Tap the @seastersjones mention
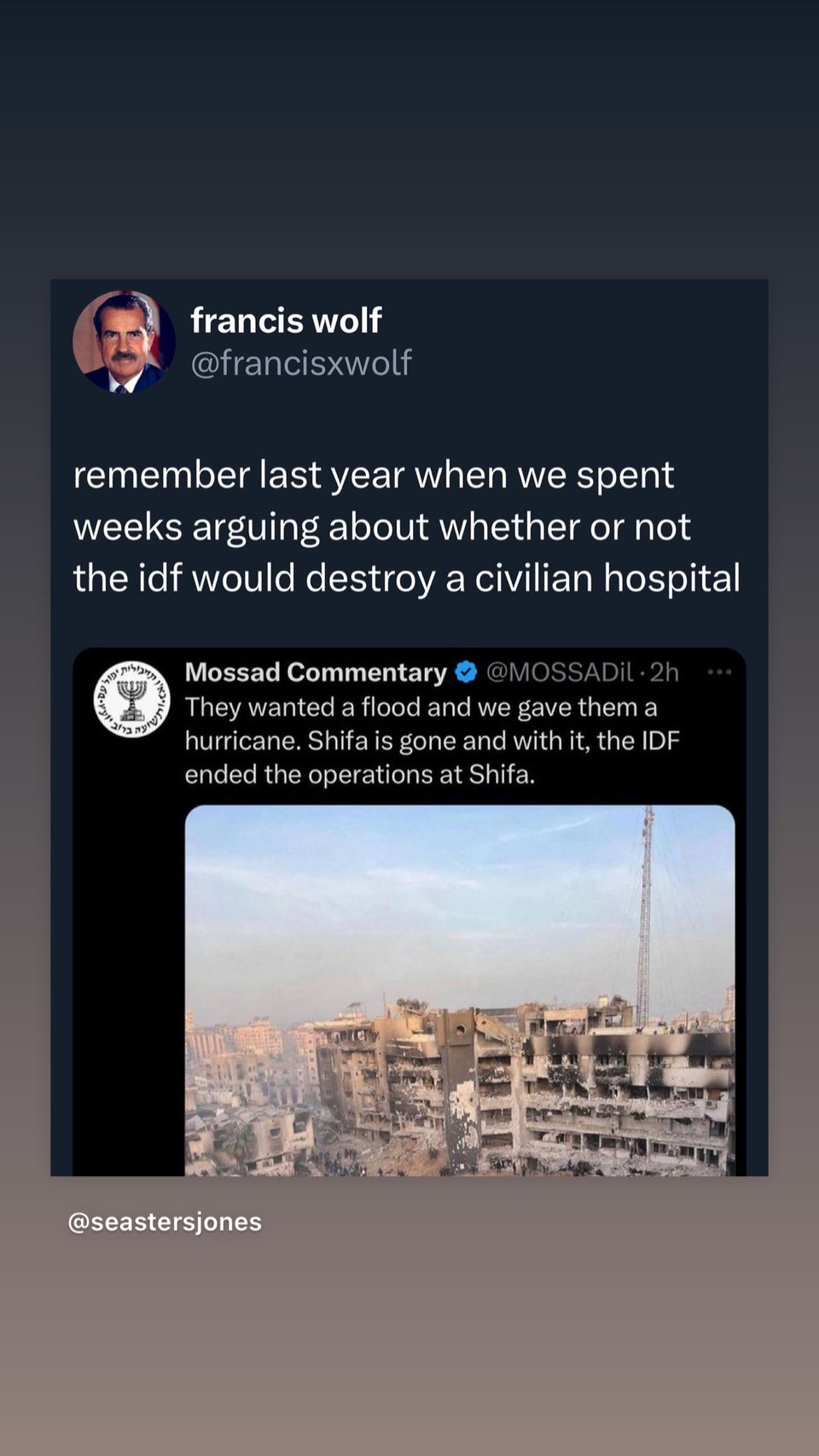Image resolution: width=819 pixels, height=1456 pixels. pos(165,1222)
